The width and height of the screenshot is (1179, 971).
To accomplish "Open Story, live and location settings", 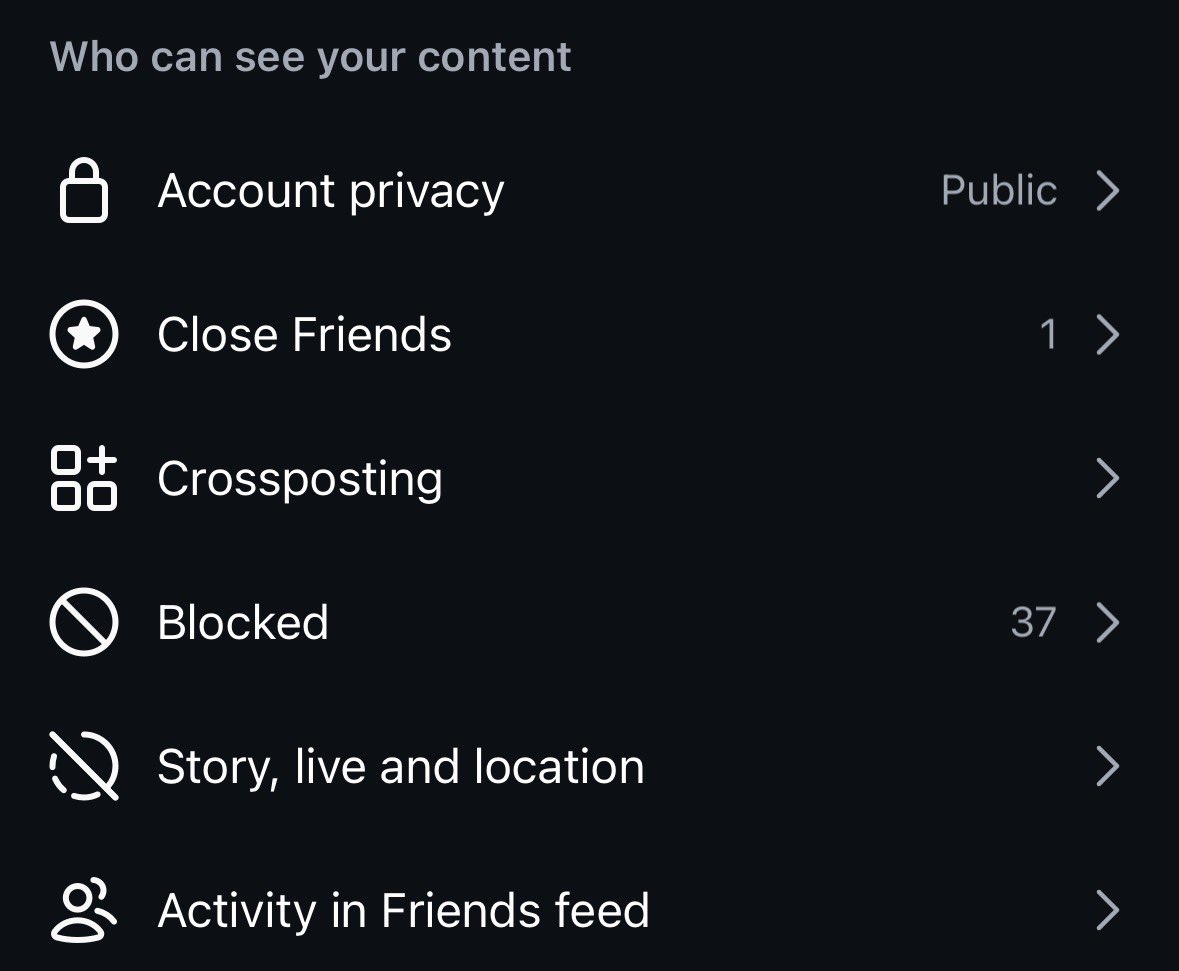I will click(x=590, y=766).
